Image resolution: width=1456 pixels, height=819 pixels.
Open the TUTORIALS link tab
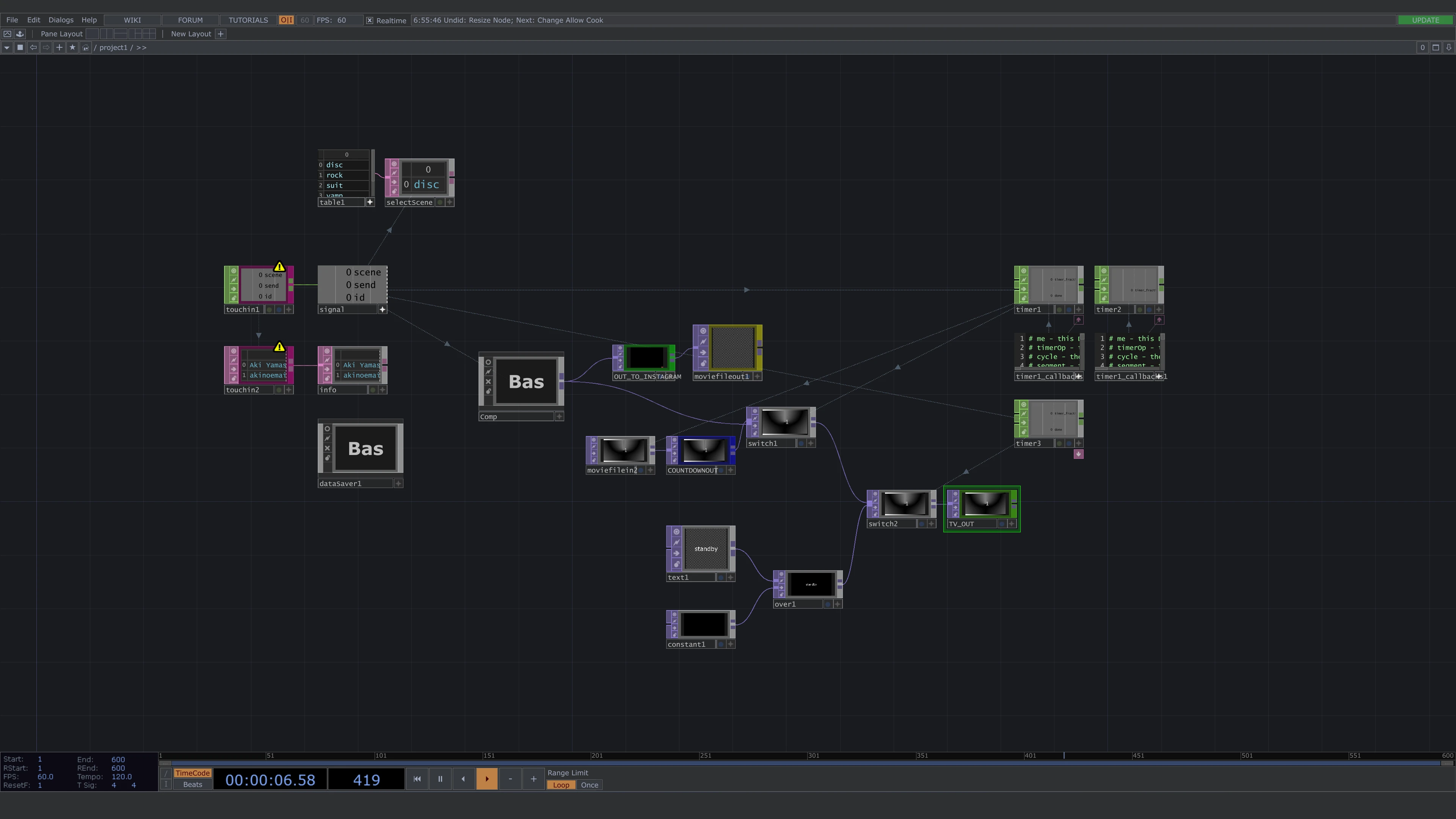[248, 20]
